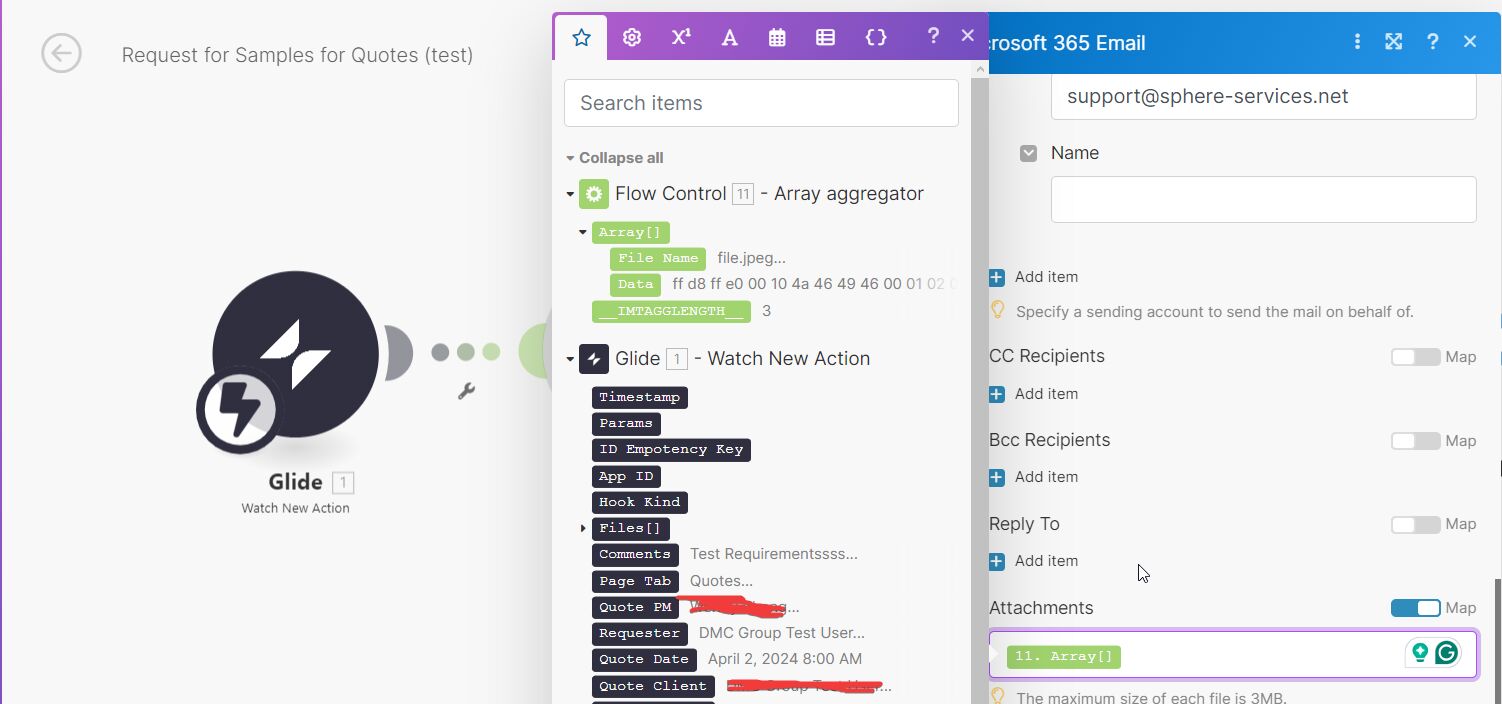Go back using the circled arrow icon
This screenshot has width=1502, height=704.
click(61, 53)
